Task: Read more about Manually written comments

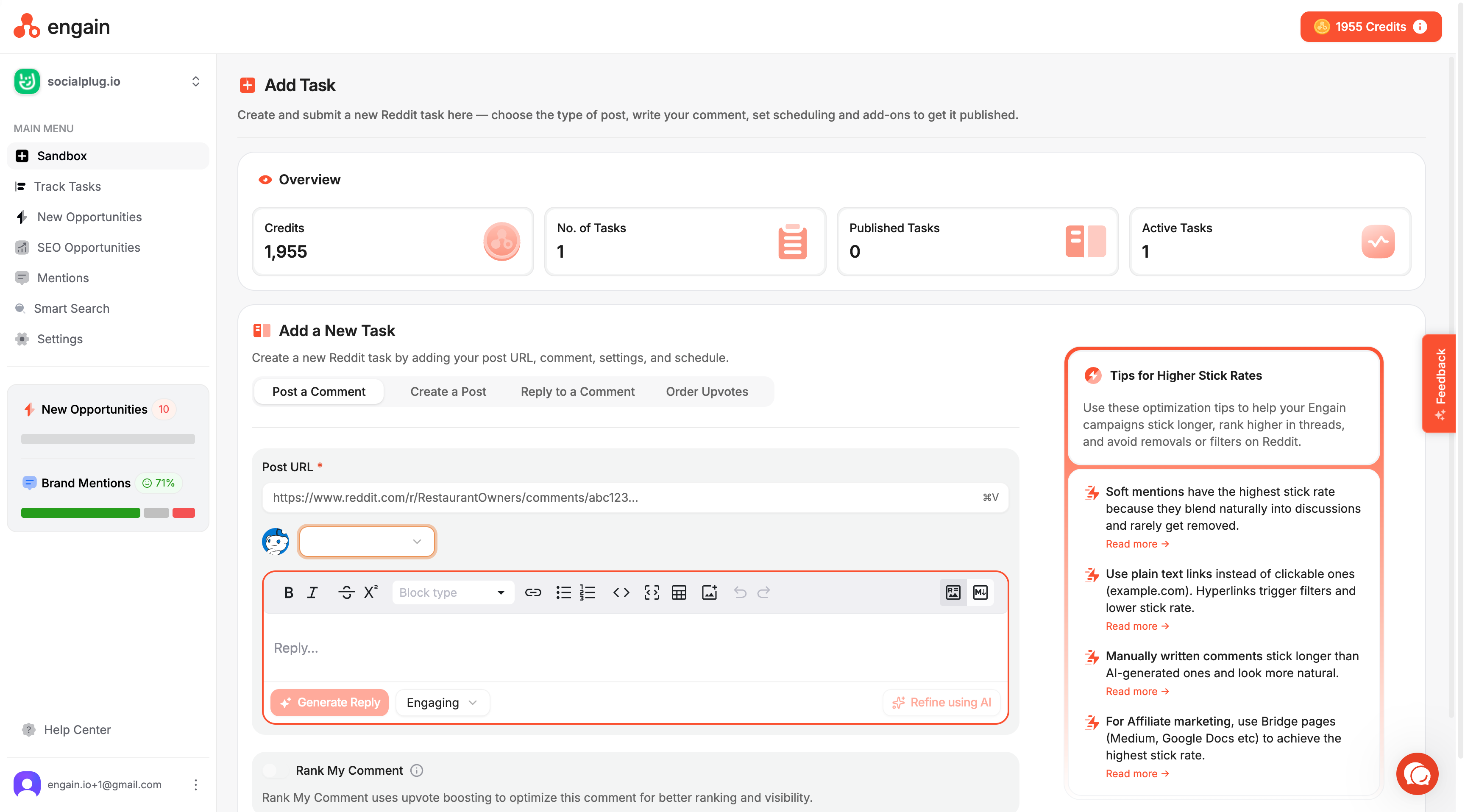Action: [1137, 692]
